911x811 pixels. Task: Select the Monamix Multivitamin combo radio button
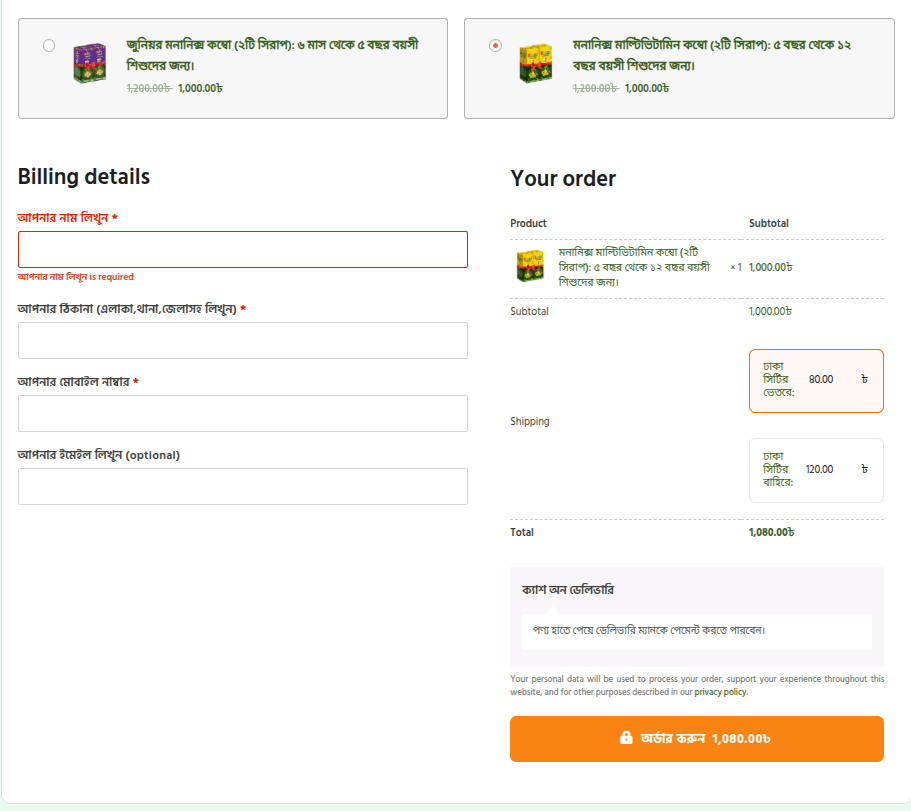tap(495, 46)
